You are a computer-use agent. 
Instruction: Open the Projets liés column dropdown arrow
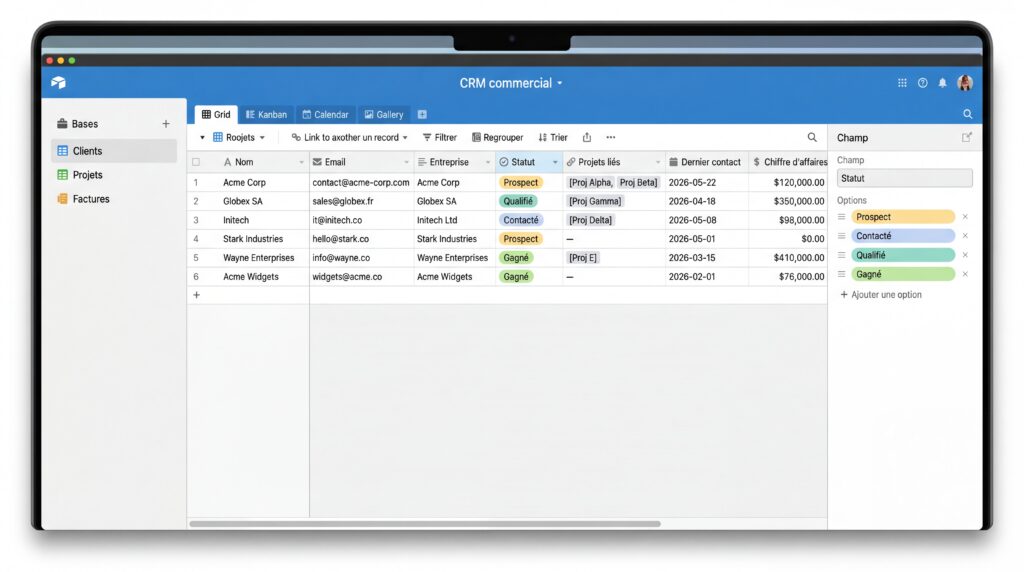click(658, 163)
